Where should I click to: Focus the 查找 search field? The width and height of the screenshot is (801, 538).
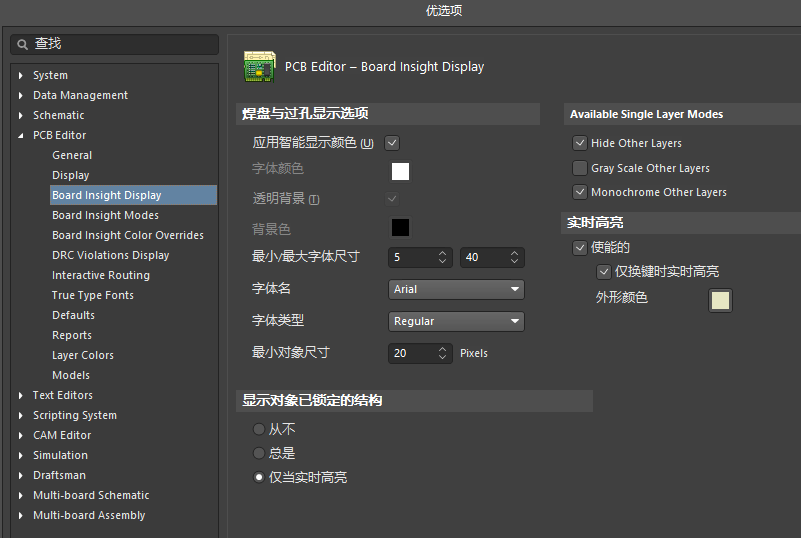pyautogui.click(x=114, y=44)
